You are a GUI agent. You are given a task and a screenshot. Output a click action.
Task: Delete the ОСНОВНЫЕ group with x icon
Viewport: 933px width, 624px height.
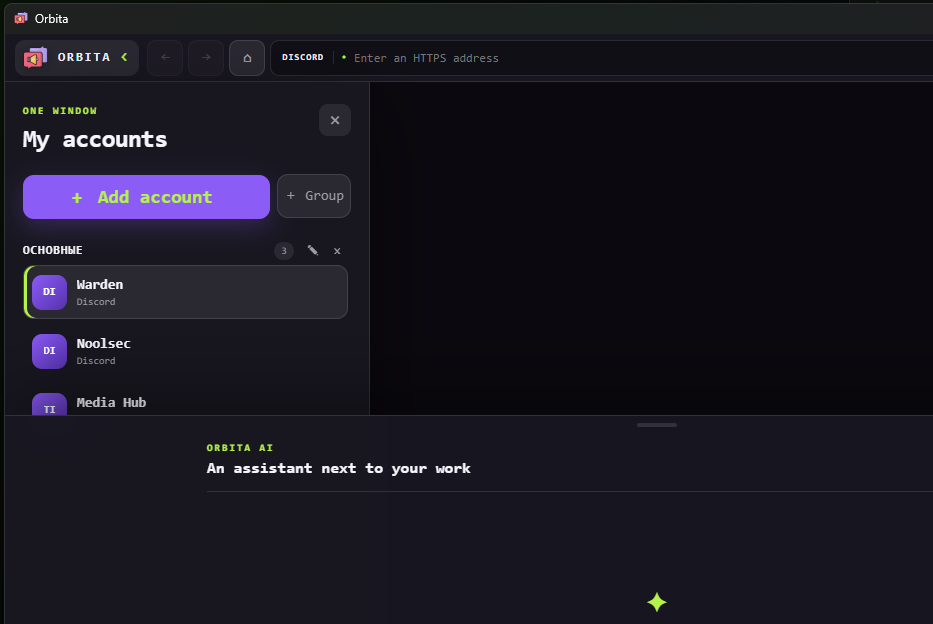pos(337,251)
